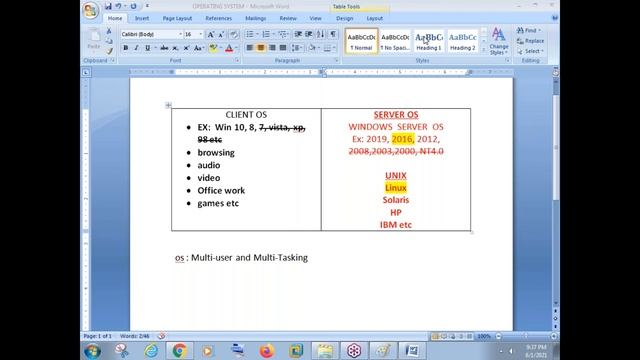Clear all text formatting

[x=233, y=34]
